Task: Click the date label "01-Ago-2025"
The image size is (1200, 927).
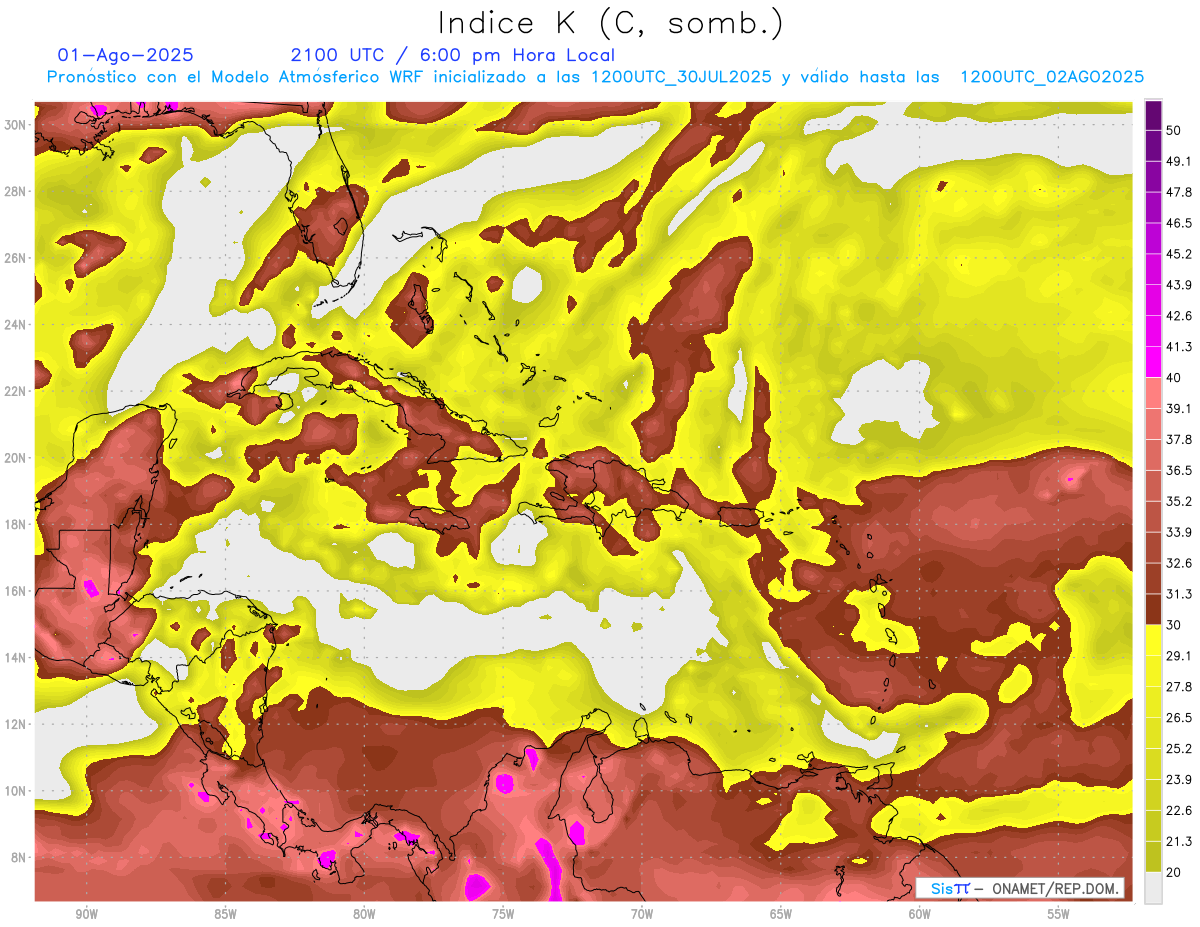Action: 126,55
